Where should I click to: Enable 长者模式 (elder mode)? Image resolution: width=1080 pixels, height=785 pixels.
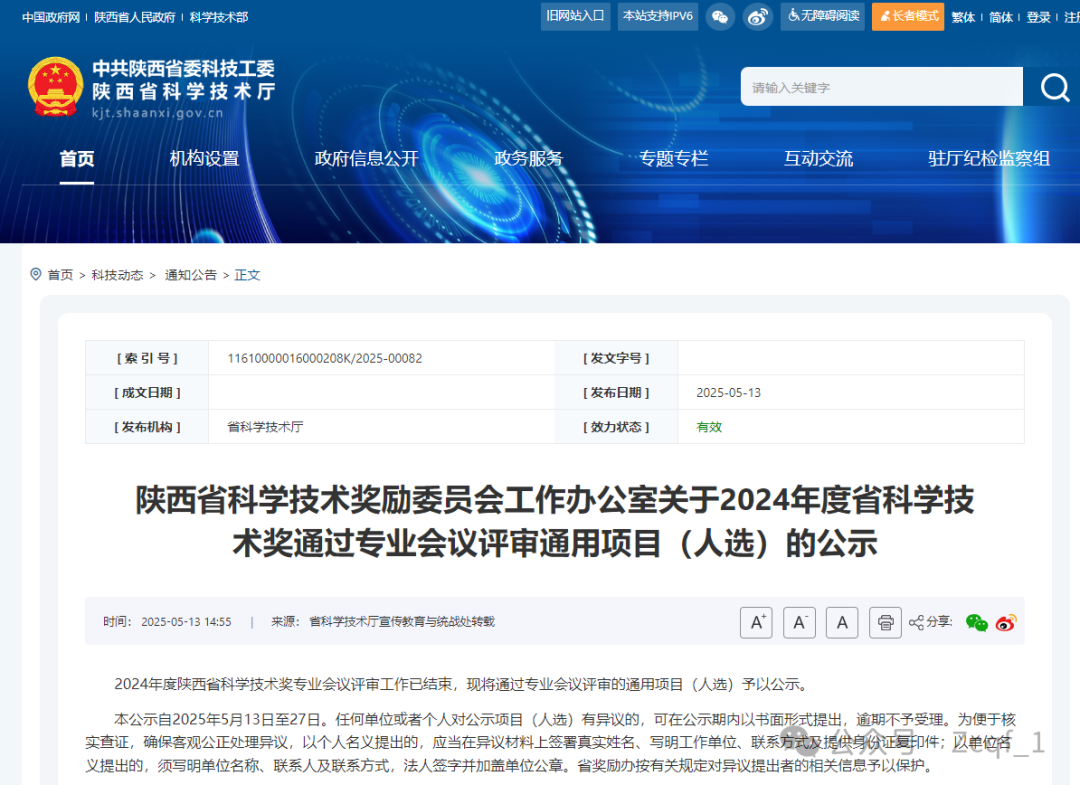(x=907, y=16)
